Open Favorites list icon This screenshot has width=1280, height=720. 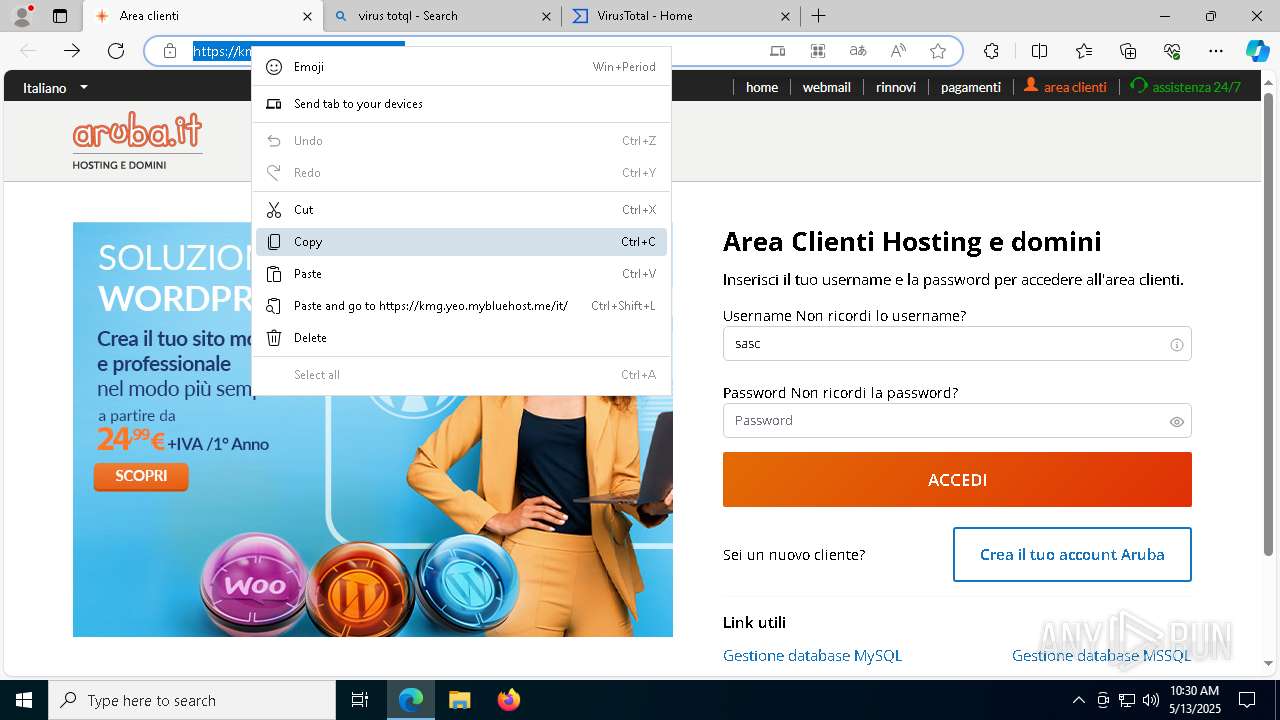[x=1084, y=51]
